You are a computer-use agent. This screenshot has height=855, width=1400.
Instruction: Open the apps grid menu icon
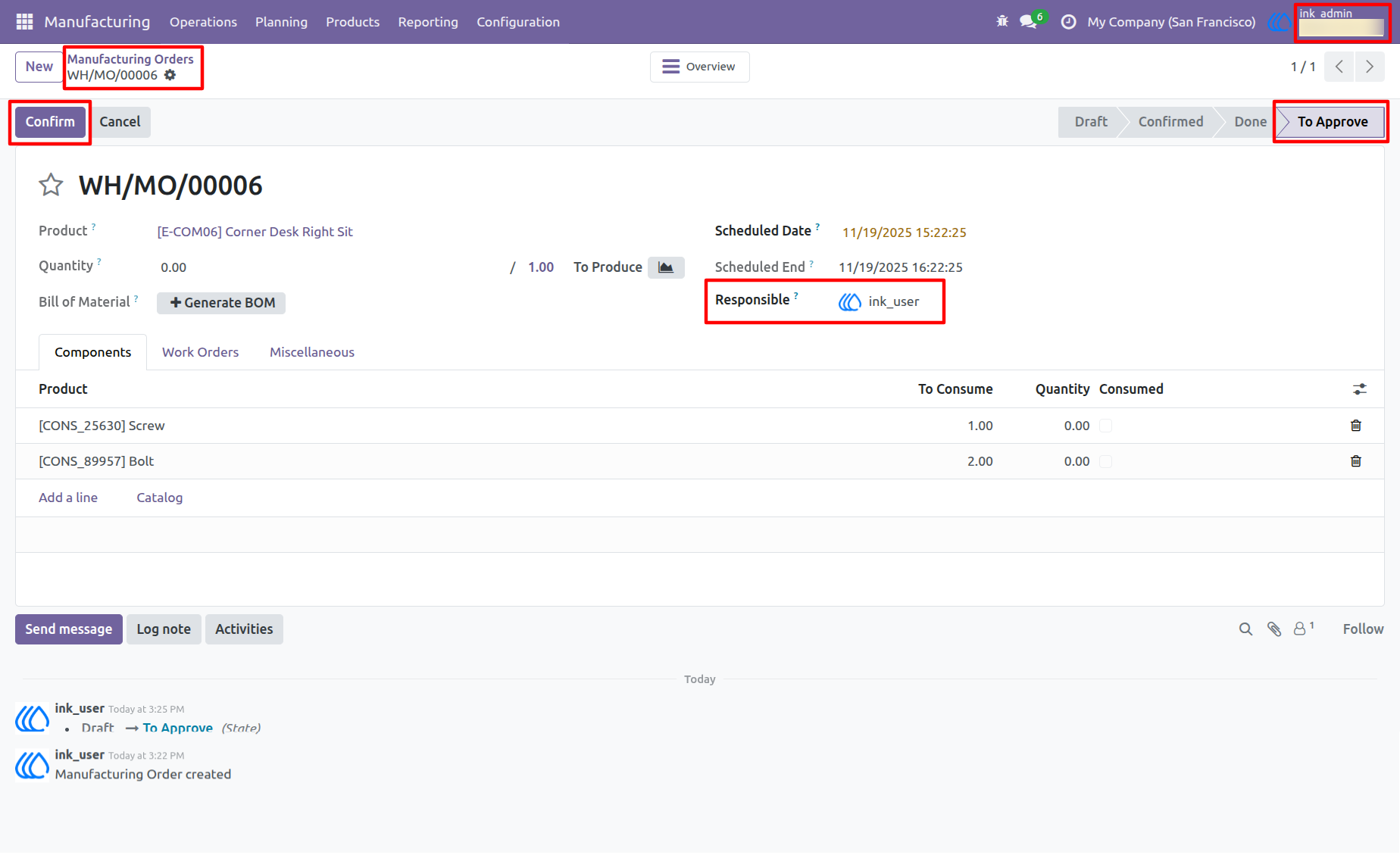coord(24,22)
